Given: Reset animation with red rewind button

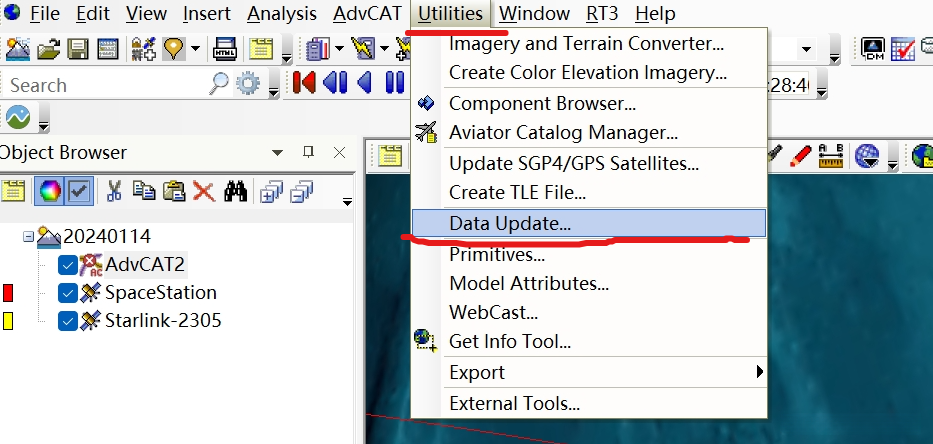Looking at the screenshot, I should [x=304, y=82].
